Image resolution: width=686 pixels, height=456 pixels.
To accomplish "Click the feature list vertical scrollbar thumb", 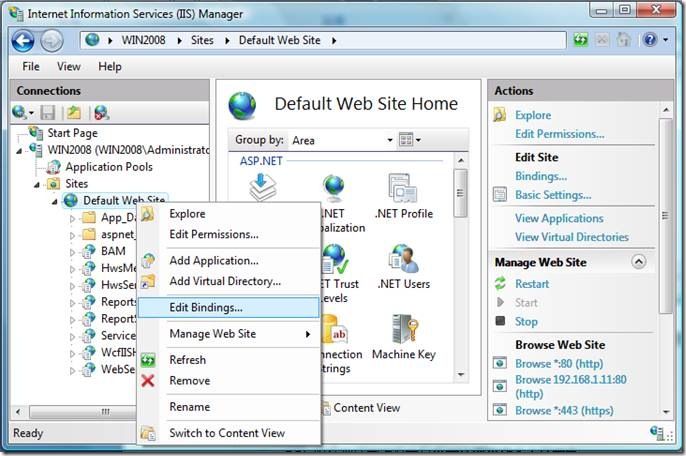I will [460, 193].
